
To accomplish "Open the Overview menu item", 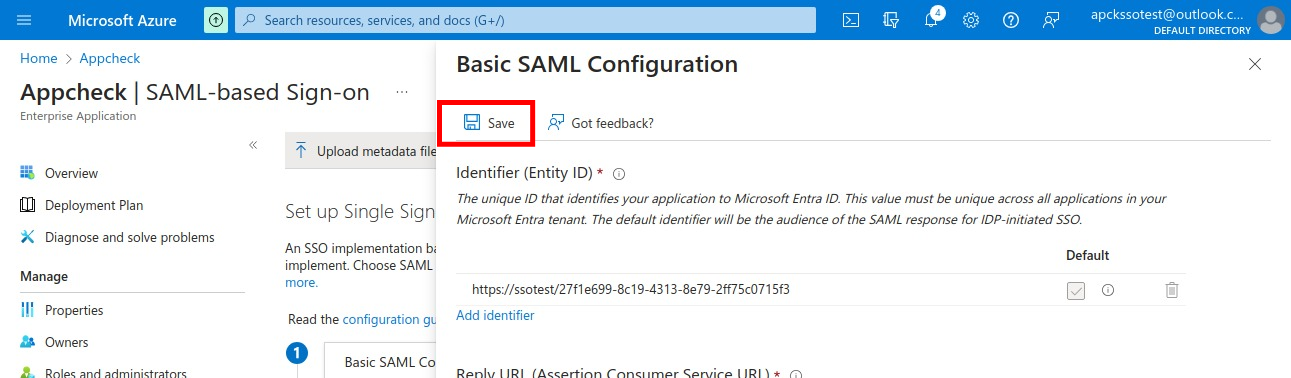I will [x=71, y=173].
